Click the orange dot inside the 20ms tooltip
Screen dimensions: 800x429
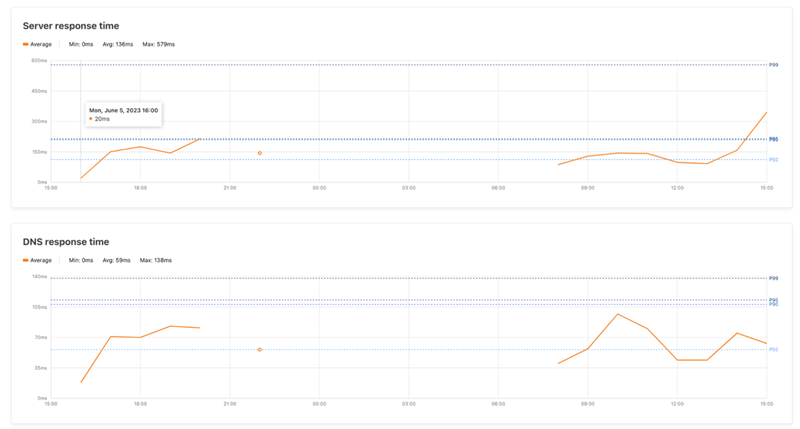pyautogui.click(x=91, y=119)
